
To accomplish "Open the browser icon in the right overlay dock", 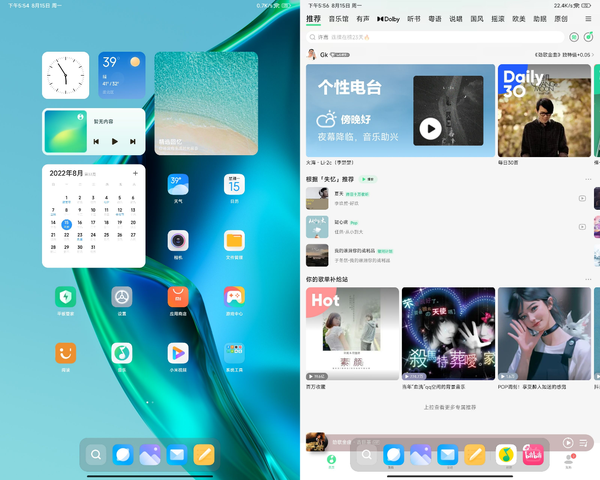I will [393, 454].
